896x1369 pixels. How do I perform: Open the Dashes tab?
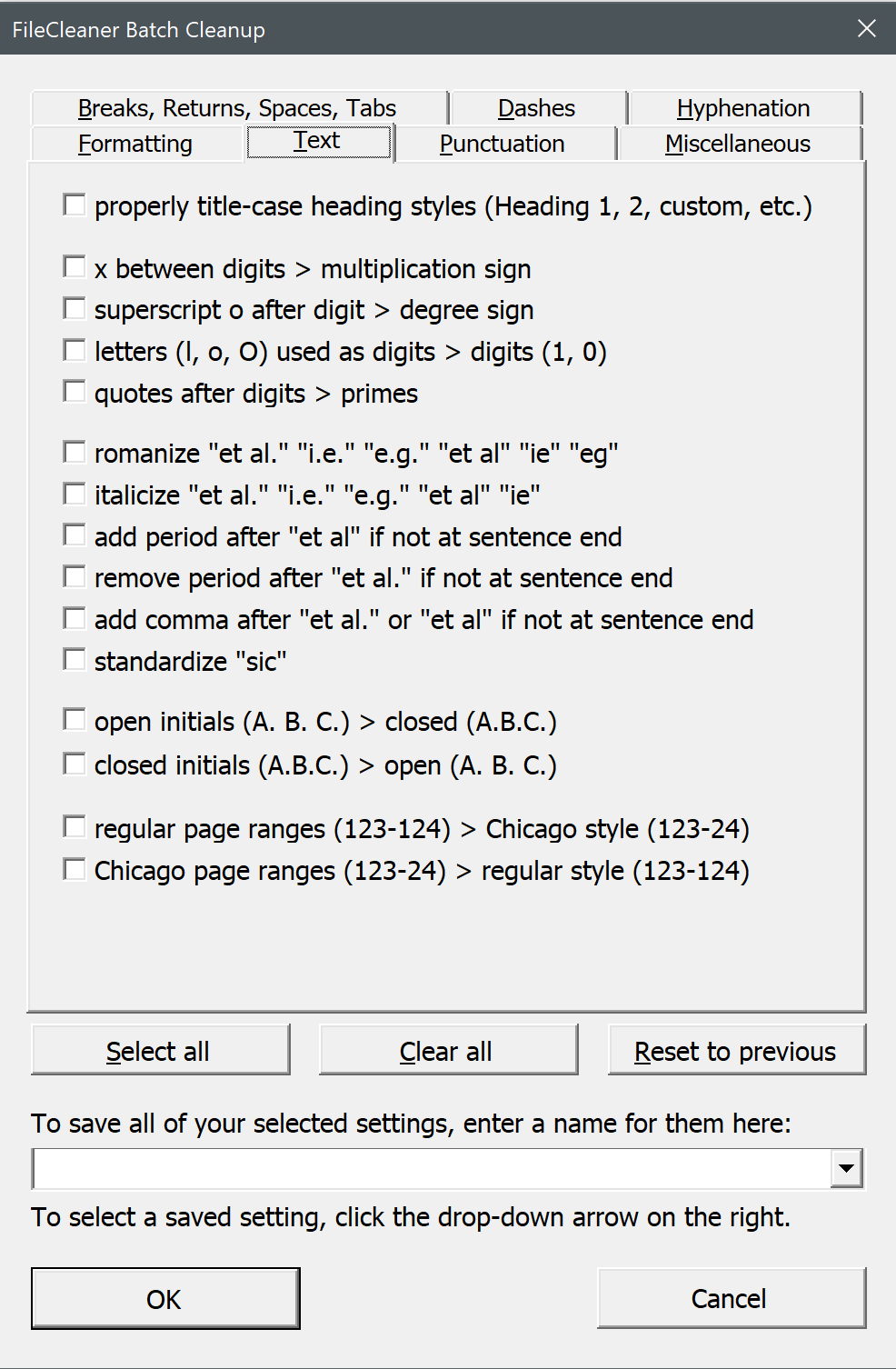point(536,107)
